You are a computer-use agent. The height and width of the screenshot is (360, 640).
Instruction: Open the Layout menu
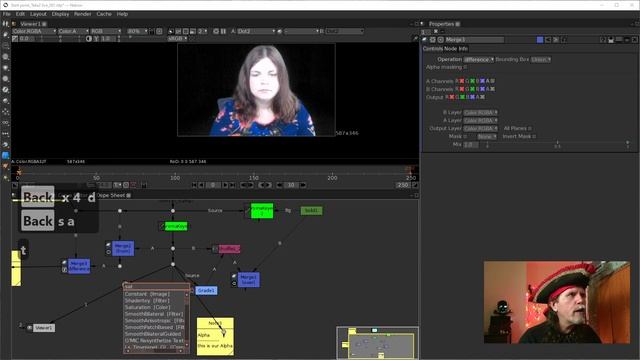pyautogui.click(x=38, y=14)
